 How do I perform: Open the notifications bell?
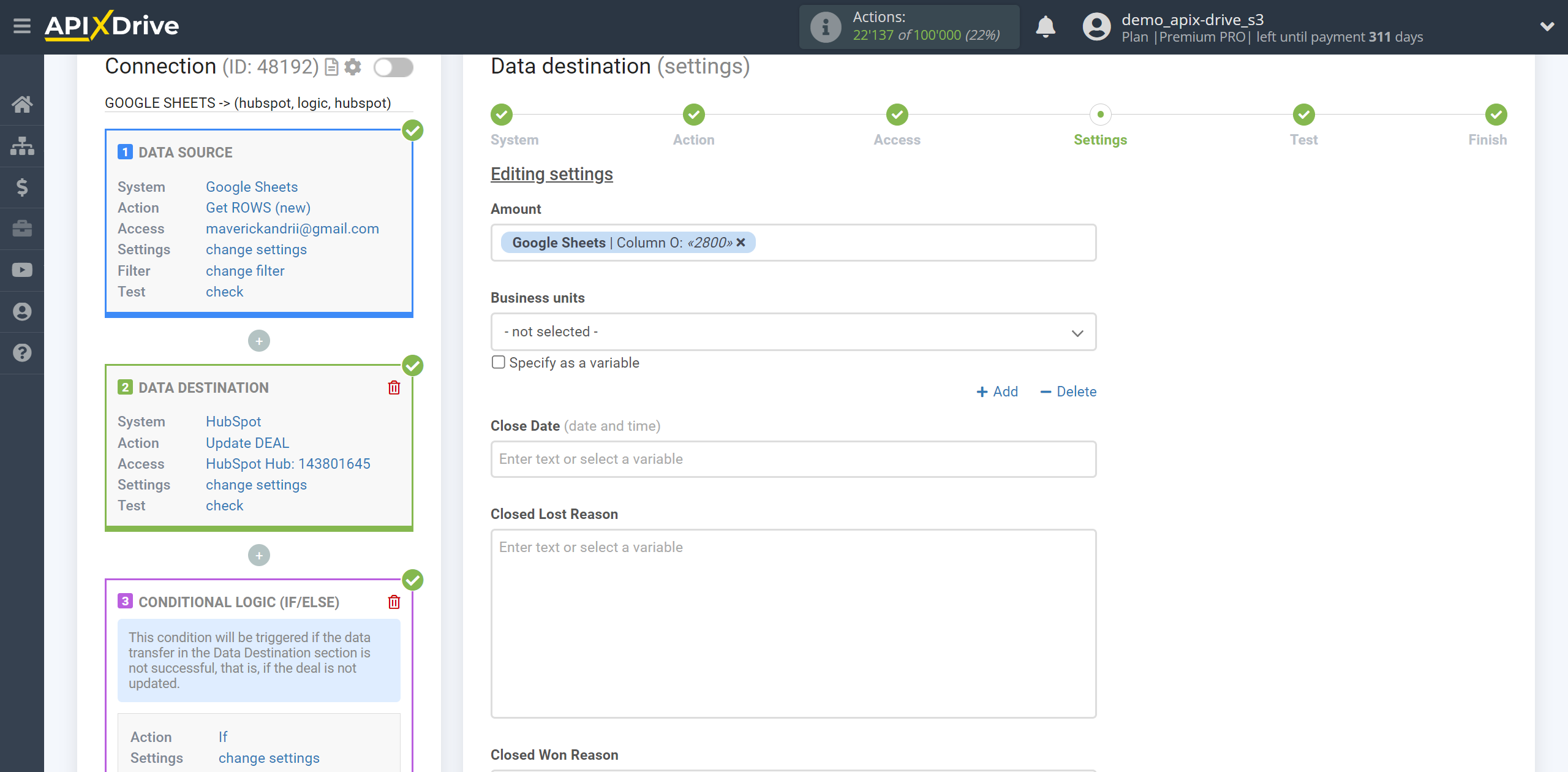pyautogui.click(x=1046, y=27)
